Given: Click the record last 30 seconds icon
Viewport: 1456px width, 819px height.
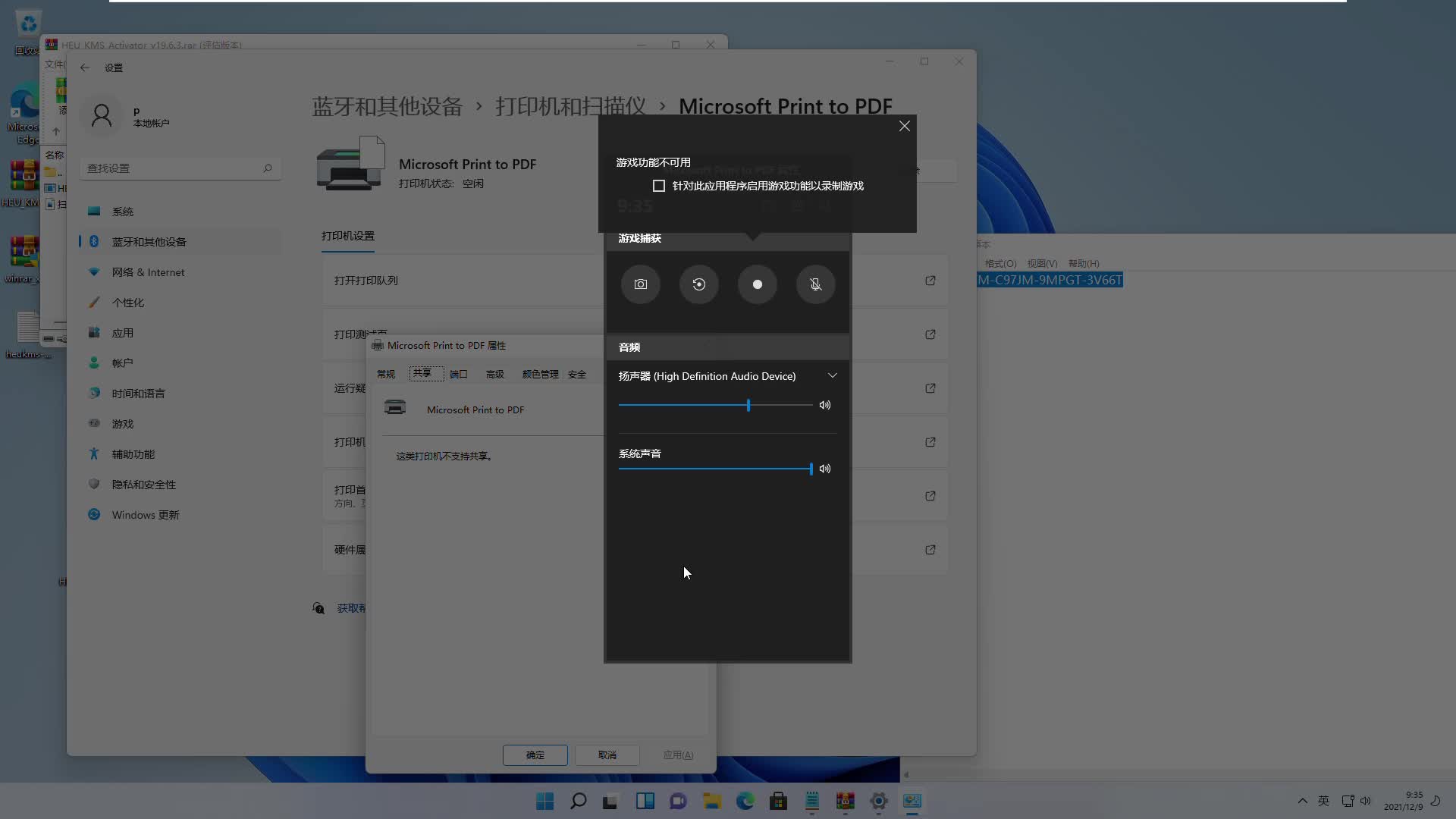Looking at the screenshot, I should tap(698, 284).
